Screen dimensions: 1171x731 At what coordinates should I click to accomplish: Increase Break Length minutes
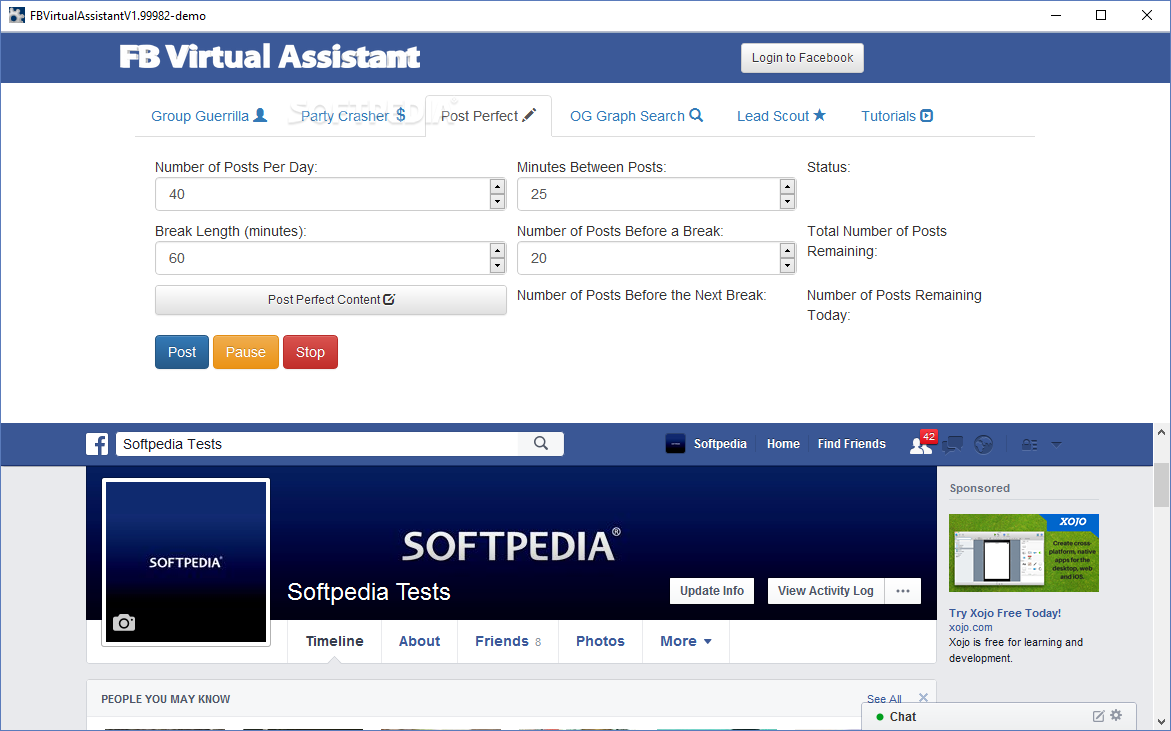click(497, 251)
